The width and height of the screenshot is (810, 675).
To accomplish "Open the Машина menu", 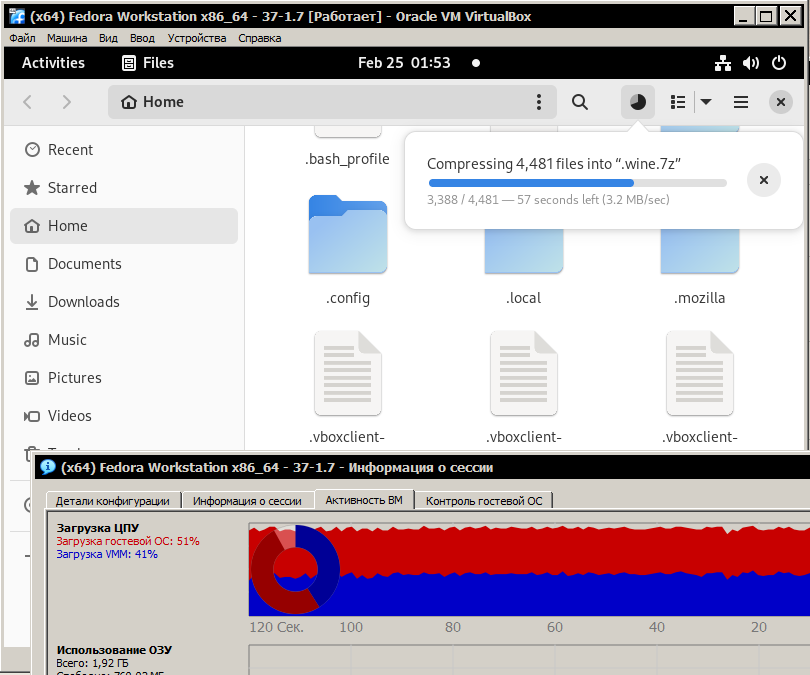I will (67, 38).
